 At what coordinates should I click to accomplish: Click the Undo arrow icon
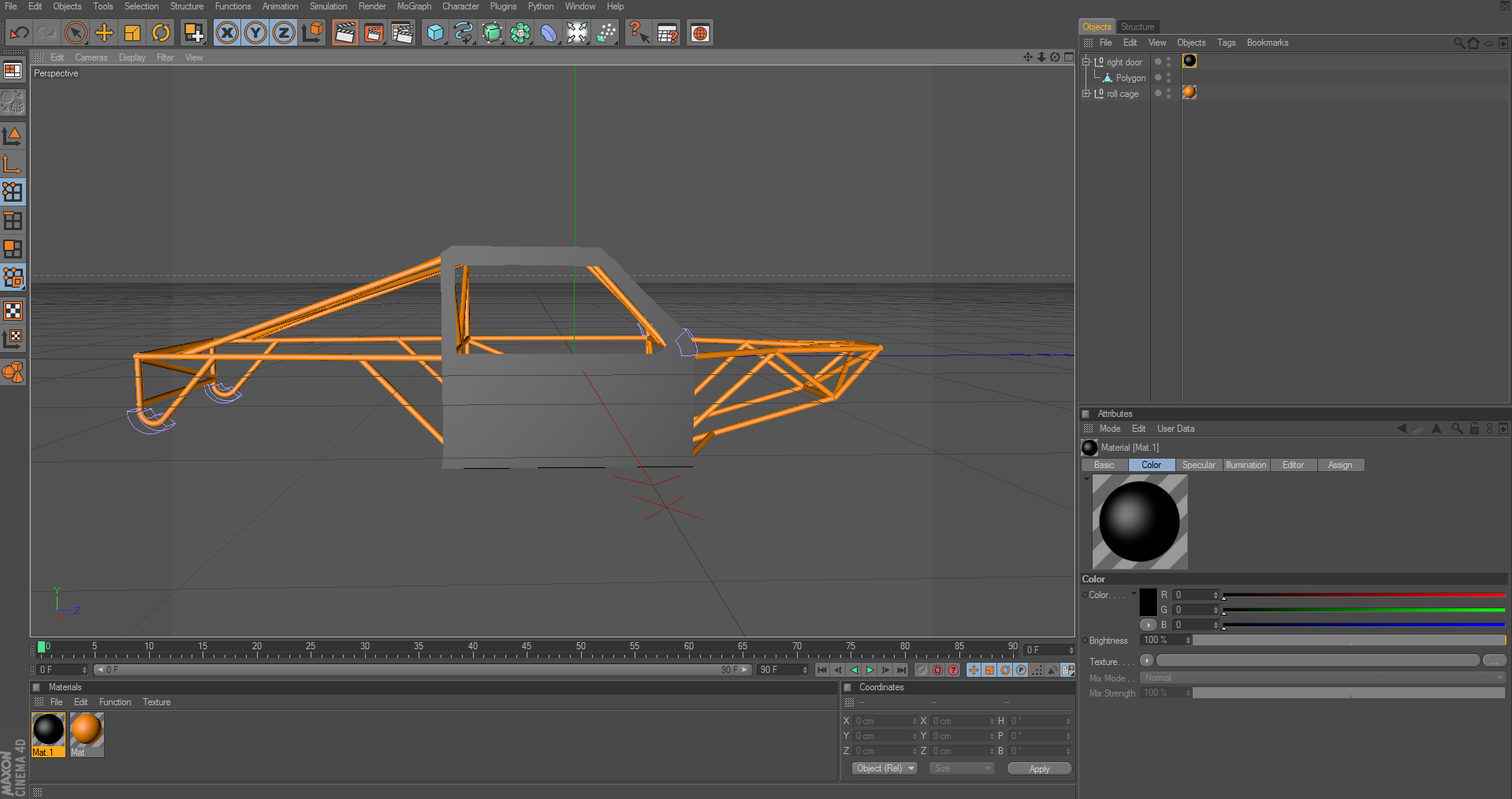coord(19,33)
